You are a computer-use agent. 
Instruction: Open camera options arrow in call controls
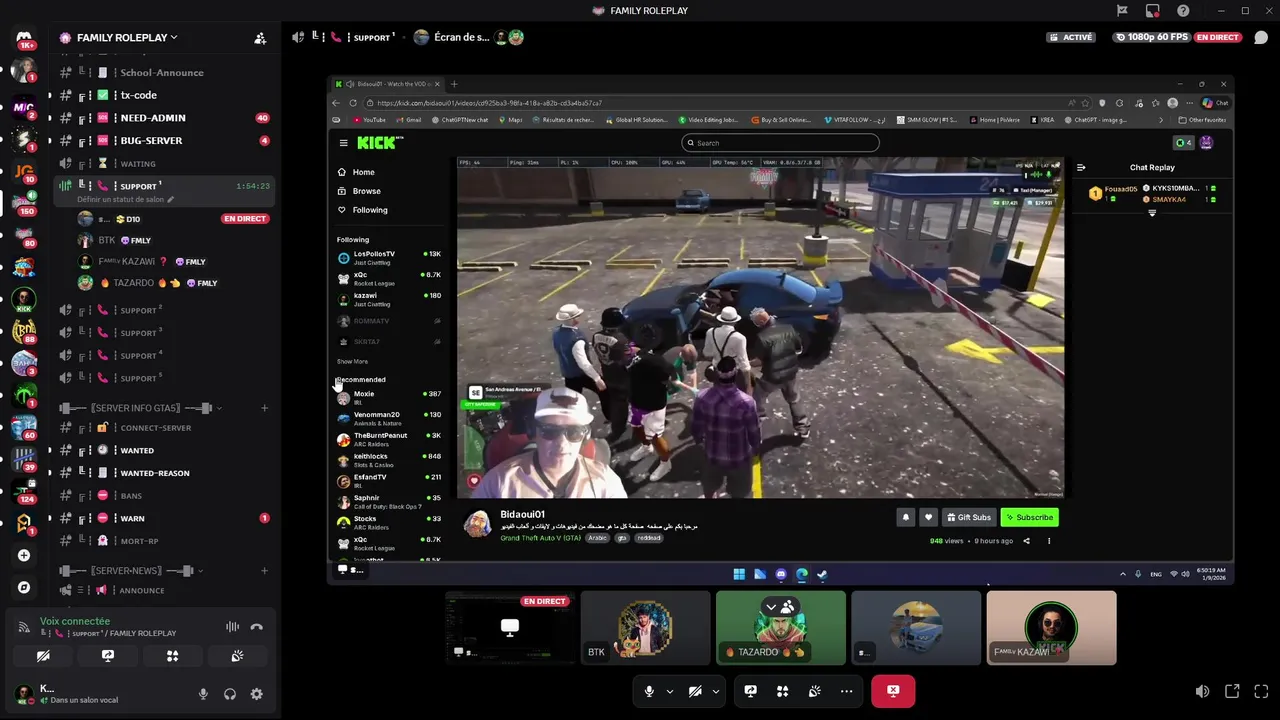pyautogui.click(x=716, y=691)
